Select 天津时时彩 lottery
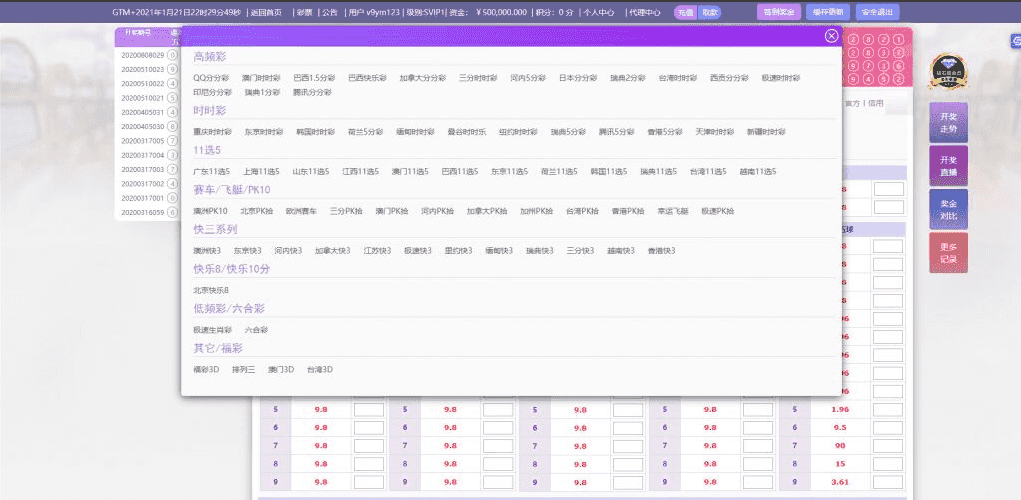 pos(714,132)
